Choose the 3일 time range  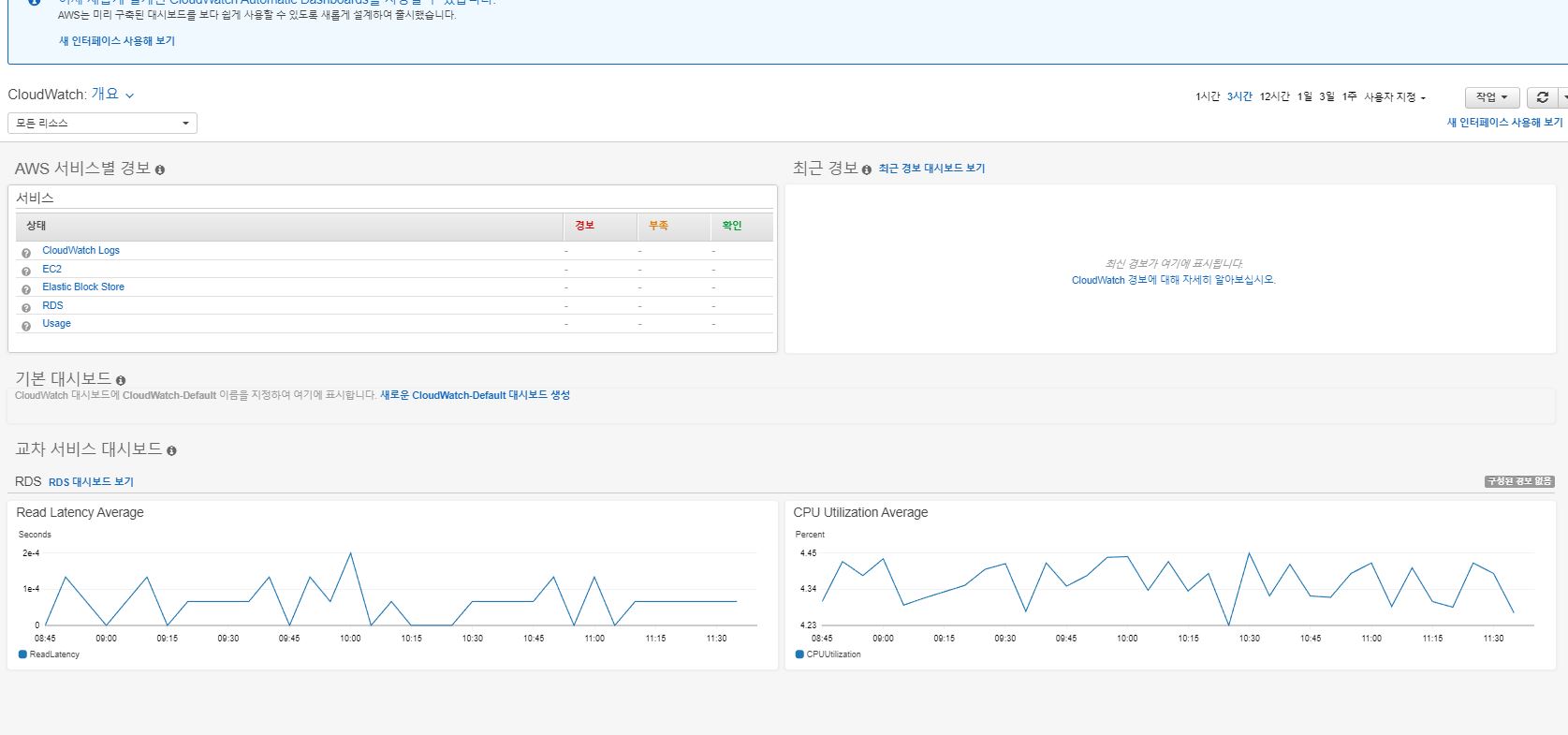click(1327, 97)
